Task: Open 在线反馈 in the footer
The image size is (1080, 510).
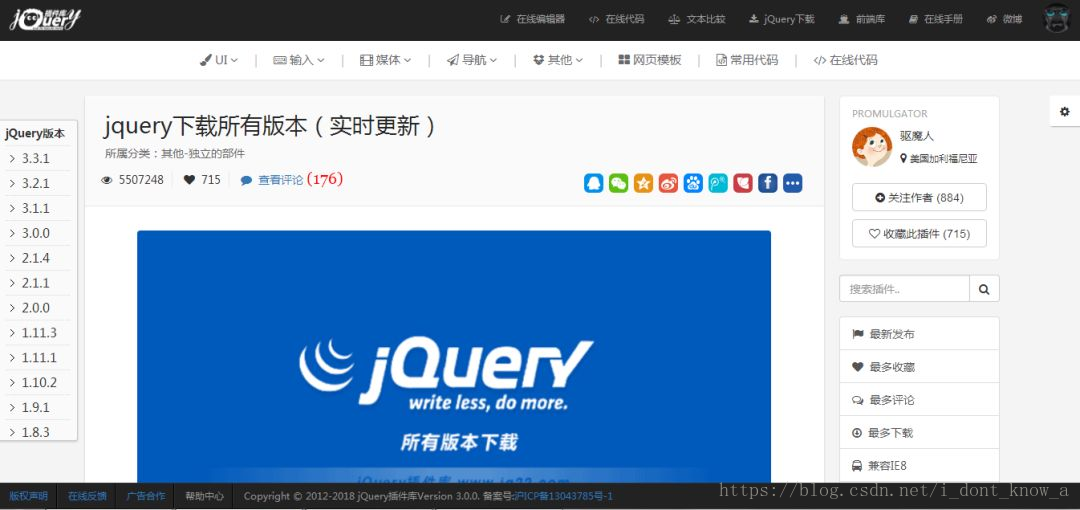Action: tap(87, 496)
